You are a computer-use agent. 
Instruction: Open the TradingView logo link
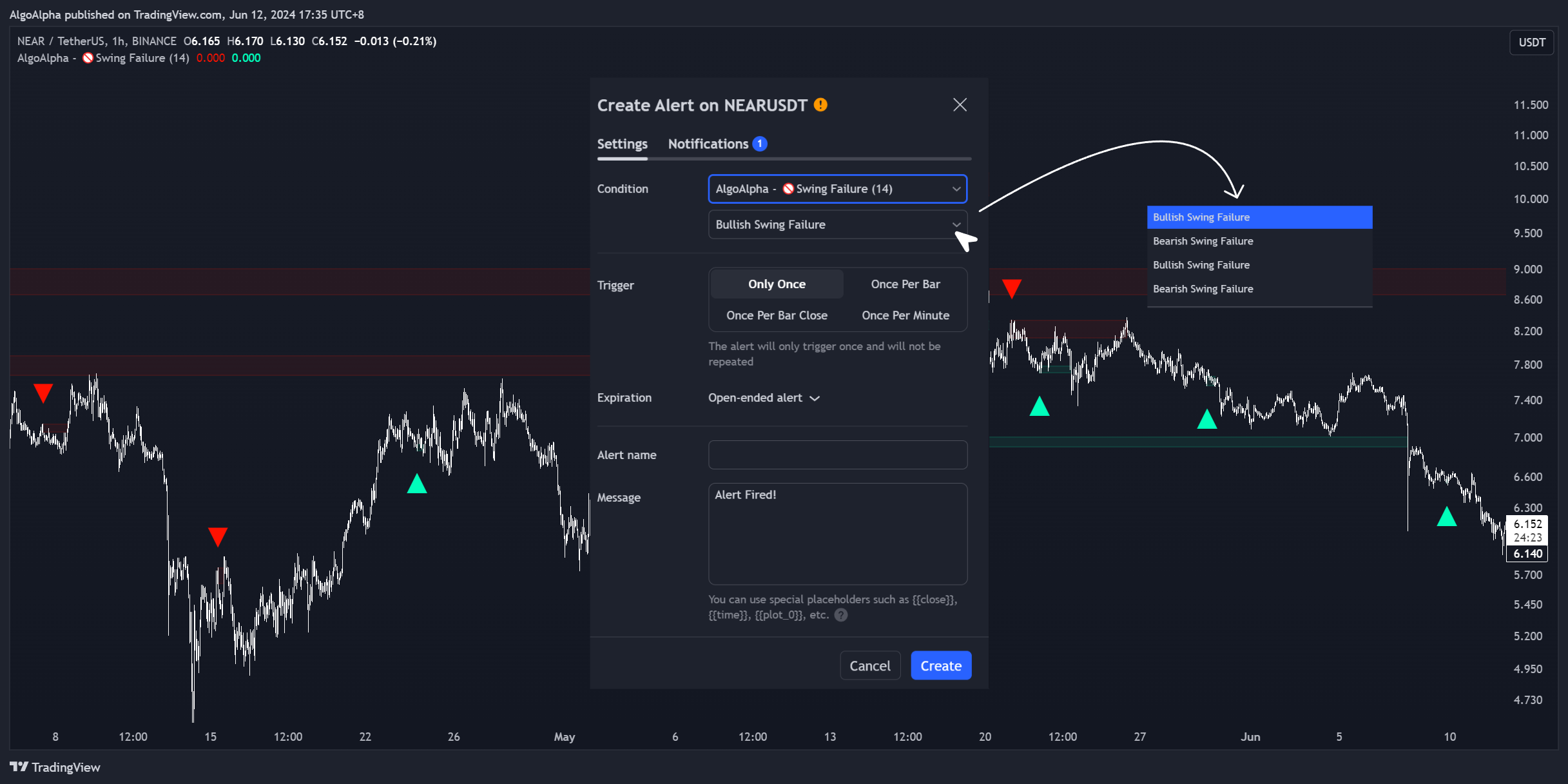(55, 767)
